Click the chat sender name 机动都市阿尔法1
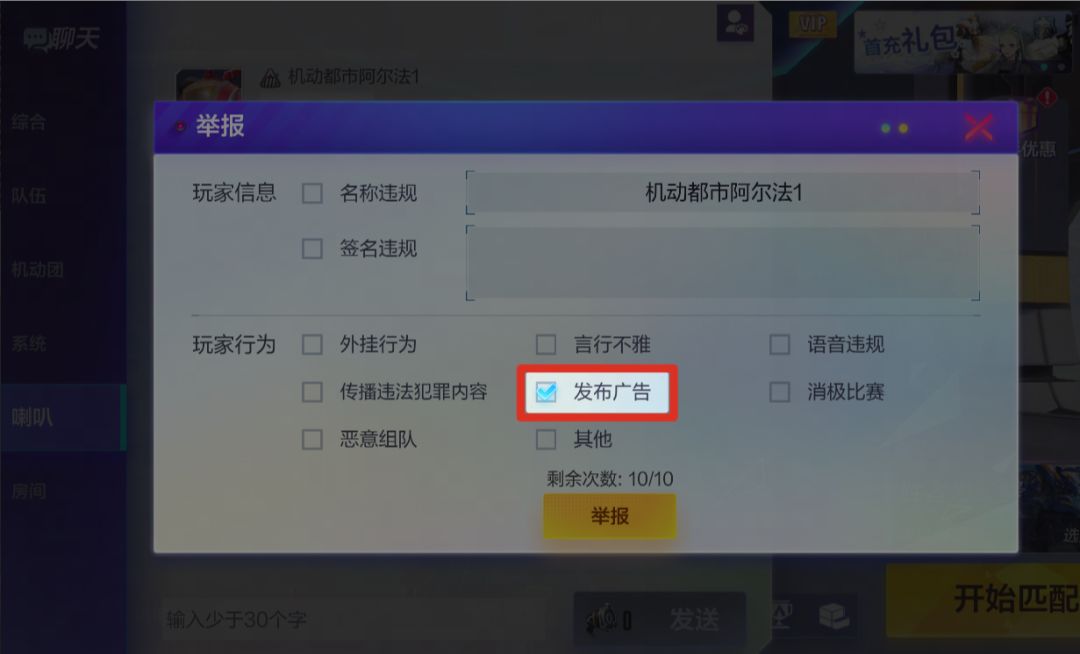Image resolution: width=1080 pixels, height=654 pixels. click(x=354, y=76)
